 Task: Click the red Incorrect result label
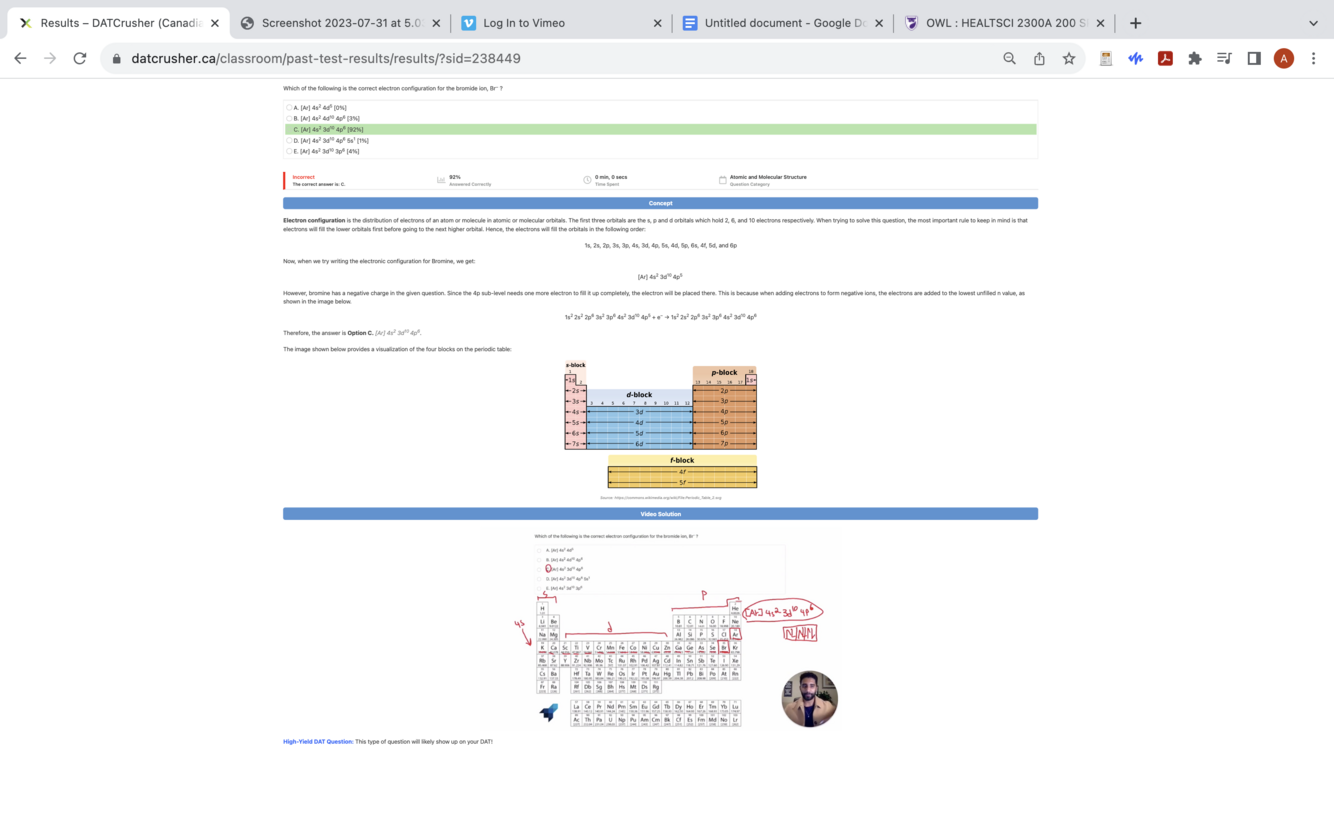pos(303,177)
